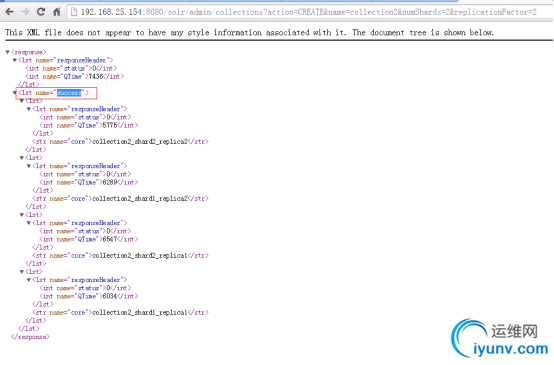
Task: Go forward using the browser arrow
Action: tap(25, 12)
